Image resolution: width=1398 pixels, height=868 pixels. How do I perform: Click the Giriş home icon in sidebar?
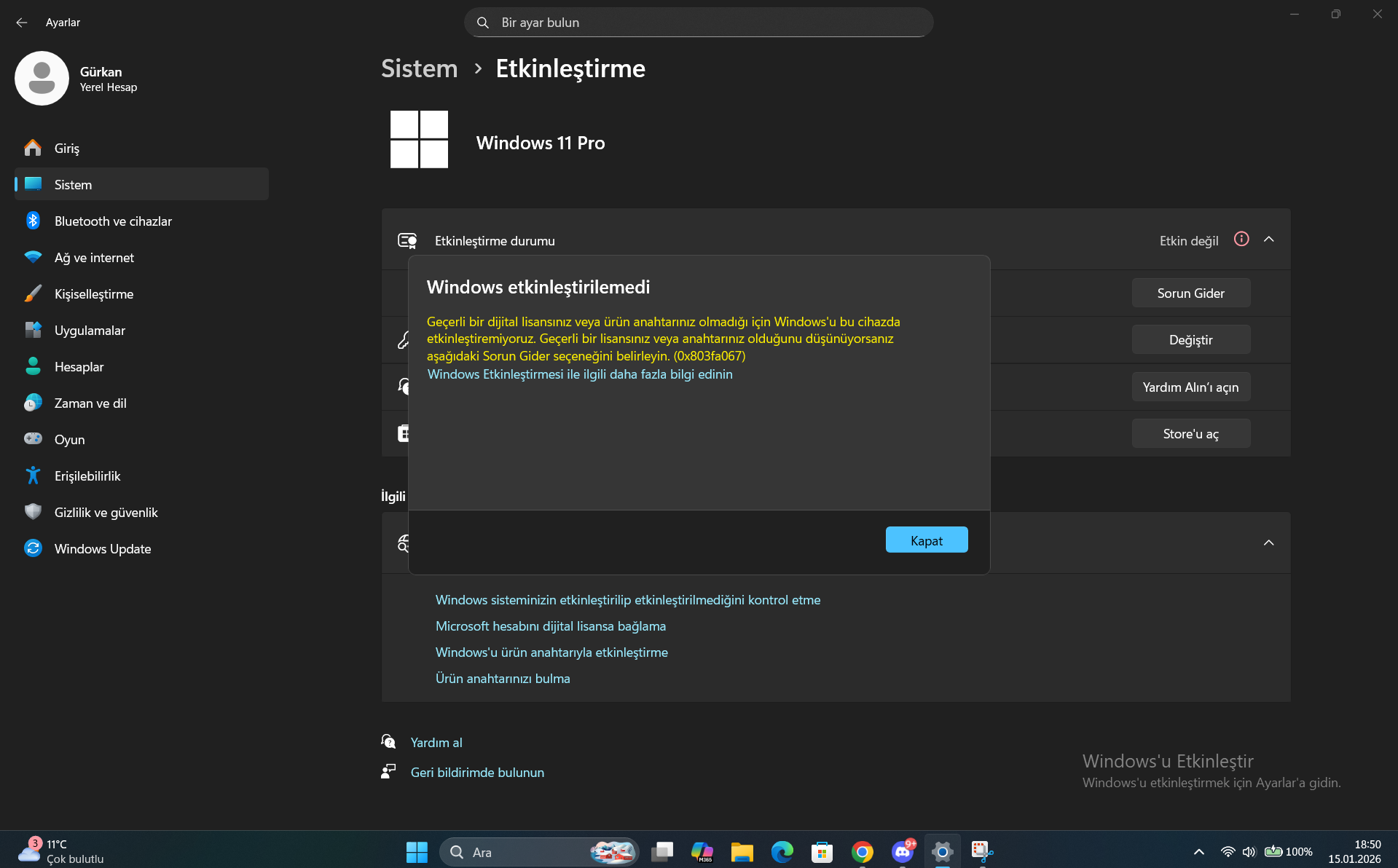tap(33, 148)
